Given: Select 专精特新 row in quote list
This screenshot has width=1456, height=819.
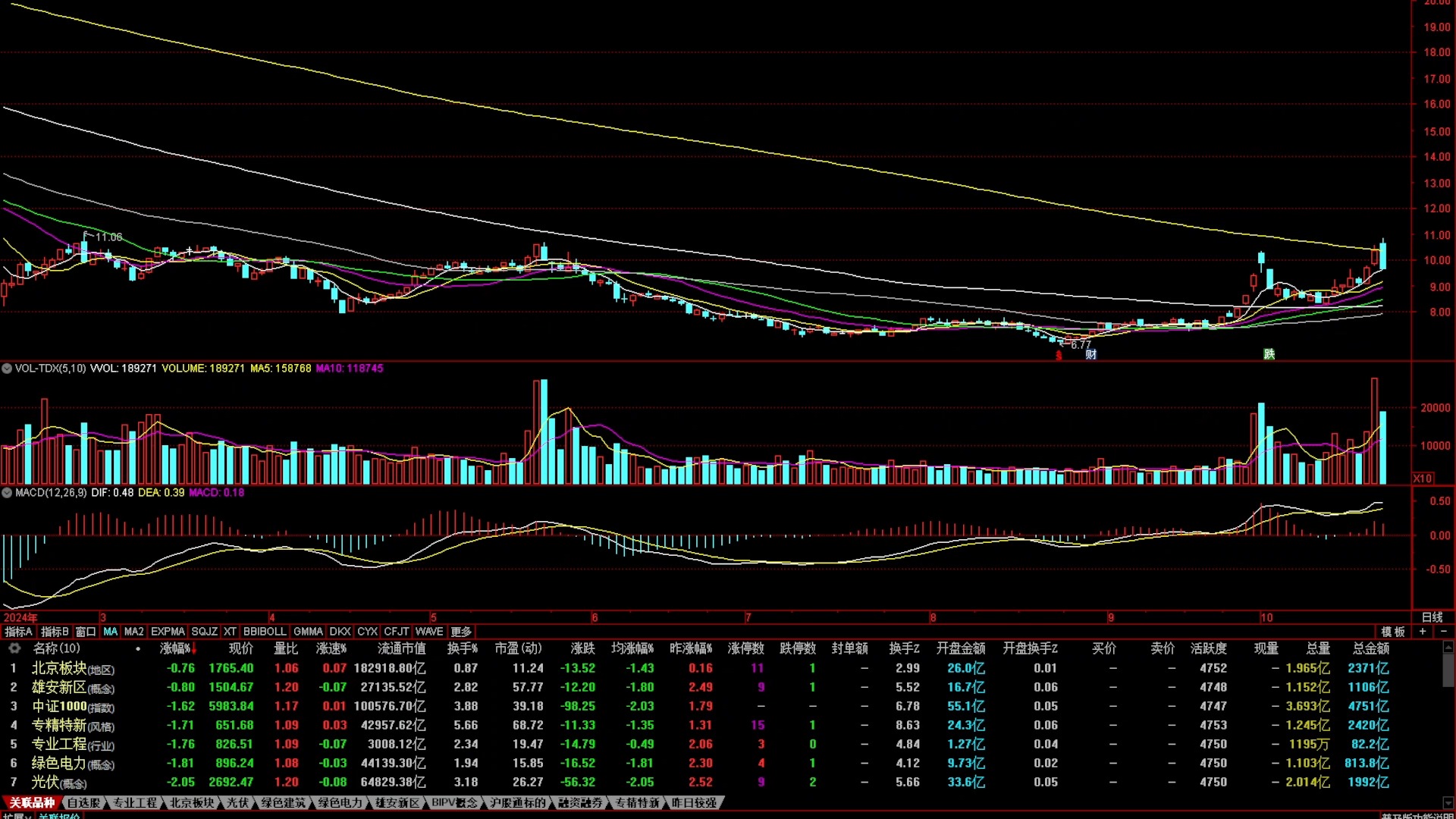Looking at the screenshot, I should pyautogui.click(x=720, y=725).
